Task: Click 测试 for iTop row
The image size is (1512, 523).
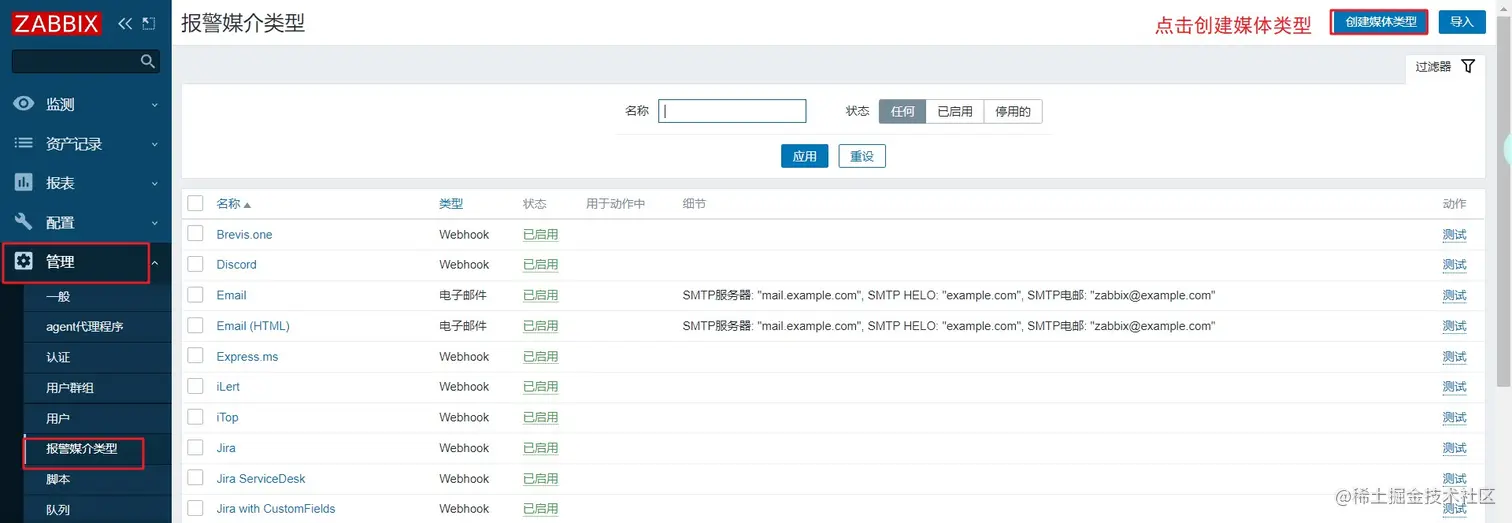Action: 1454,417
